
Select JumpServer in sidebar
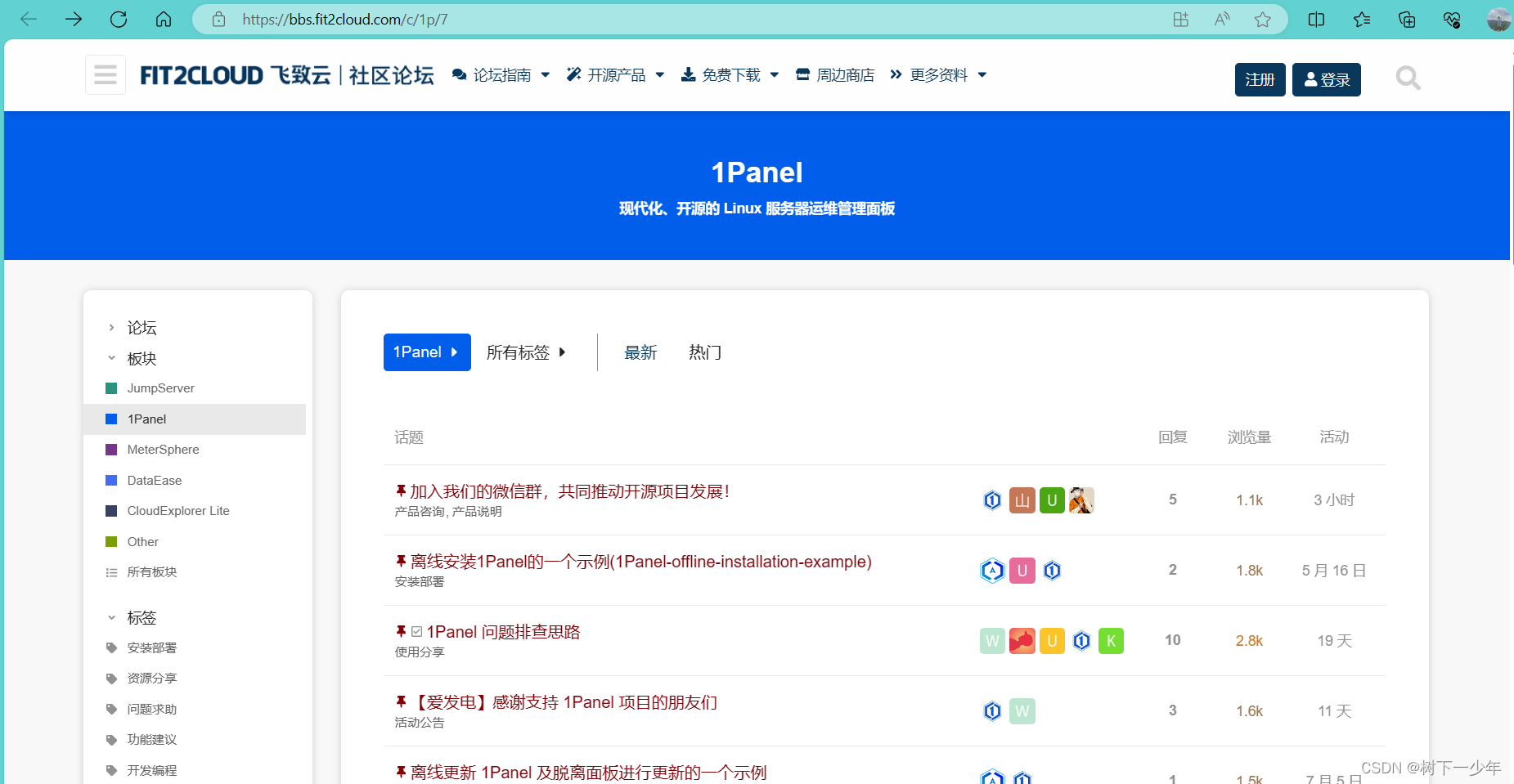coord(160,388)
